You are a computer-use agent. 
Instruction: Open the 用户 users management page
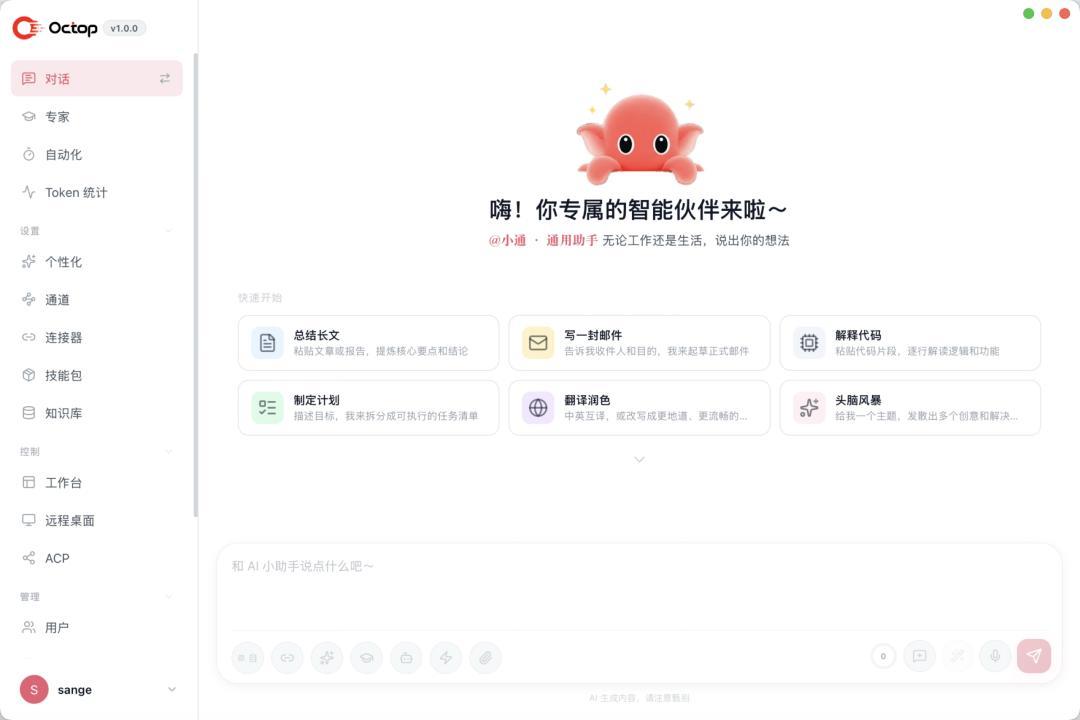[x=96, y=628]
